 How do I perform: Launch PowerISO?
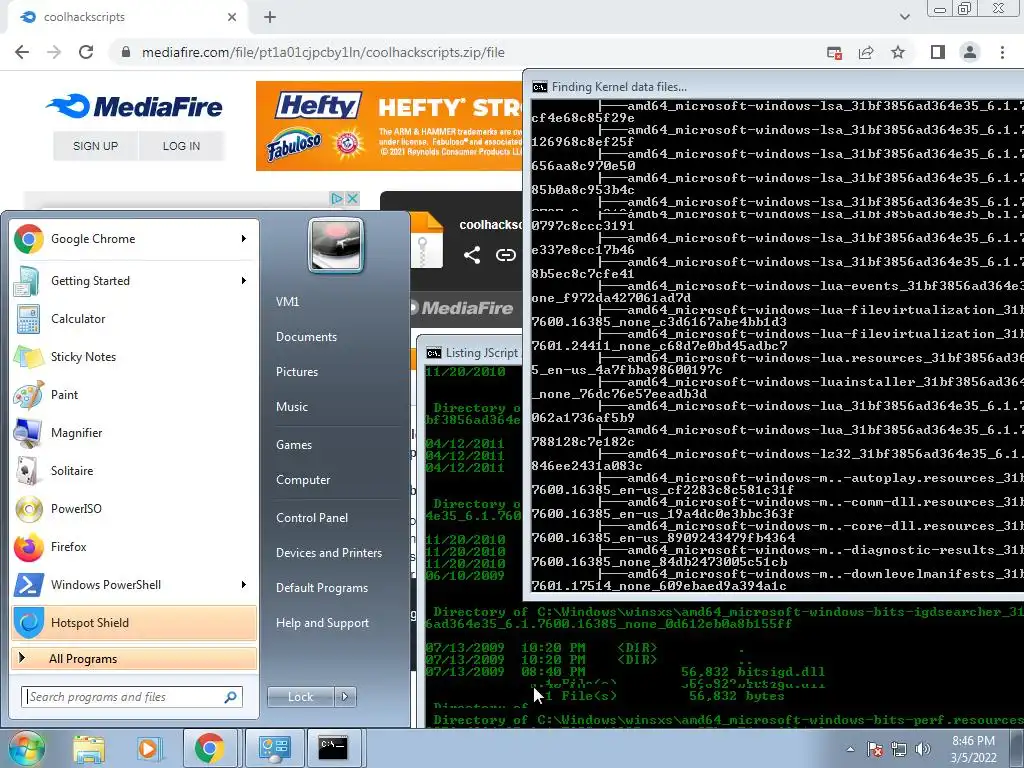134,509
